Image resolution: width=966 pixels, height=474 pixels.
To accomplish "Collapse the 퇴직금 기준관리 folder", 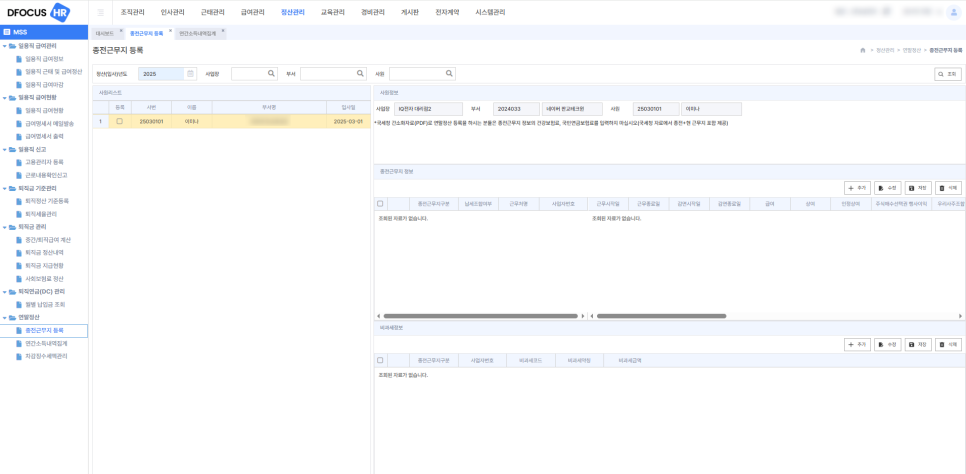I will pos(5,189).
